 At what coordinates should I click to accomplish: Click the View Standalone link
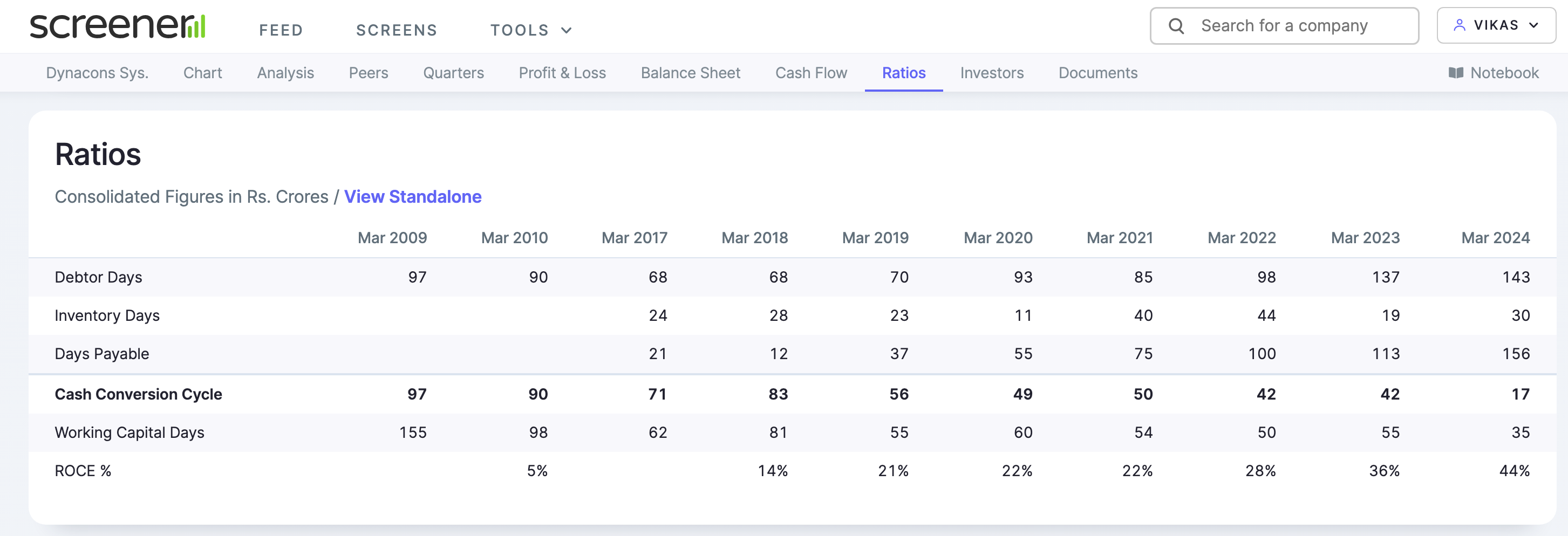(x=413, y=196)
